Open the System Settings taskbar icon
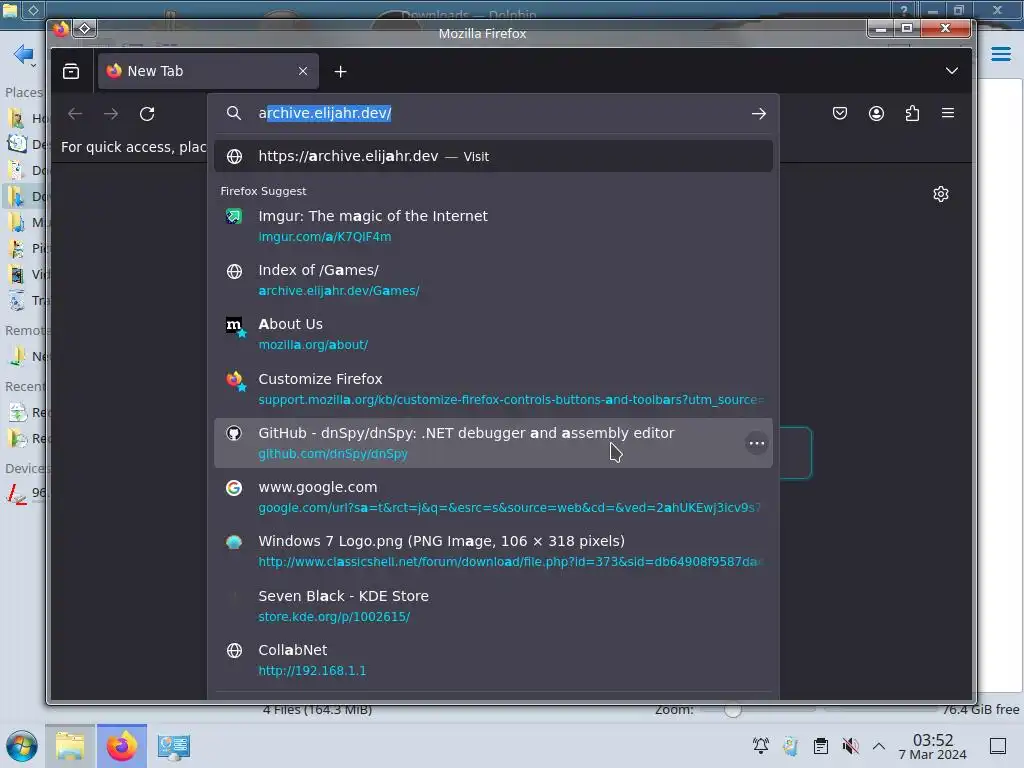 pyautogui.click(x=173, y=746)
